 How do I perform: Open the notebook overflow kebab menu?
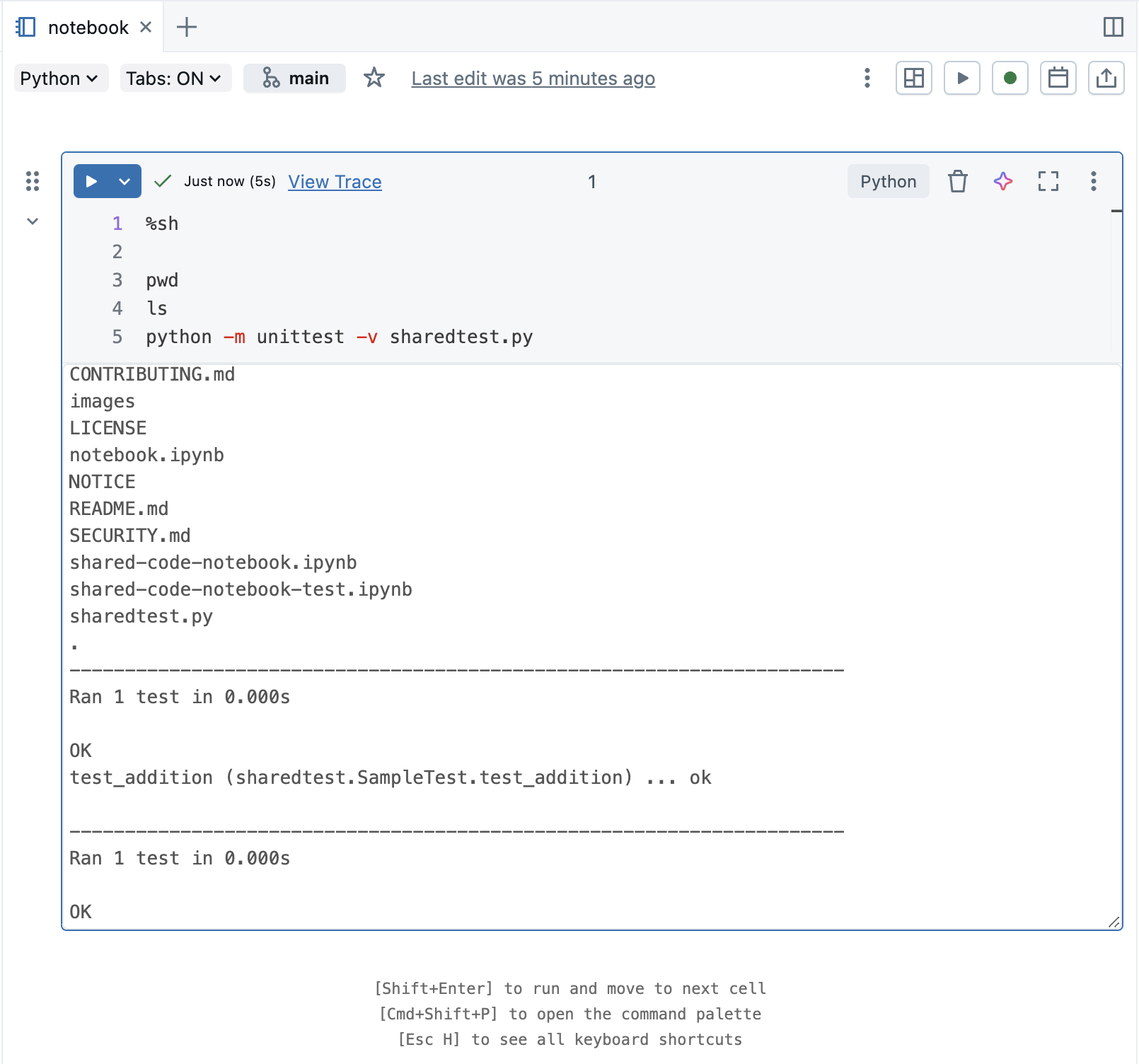coord(866,79)
